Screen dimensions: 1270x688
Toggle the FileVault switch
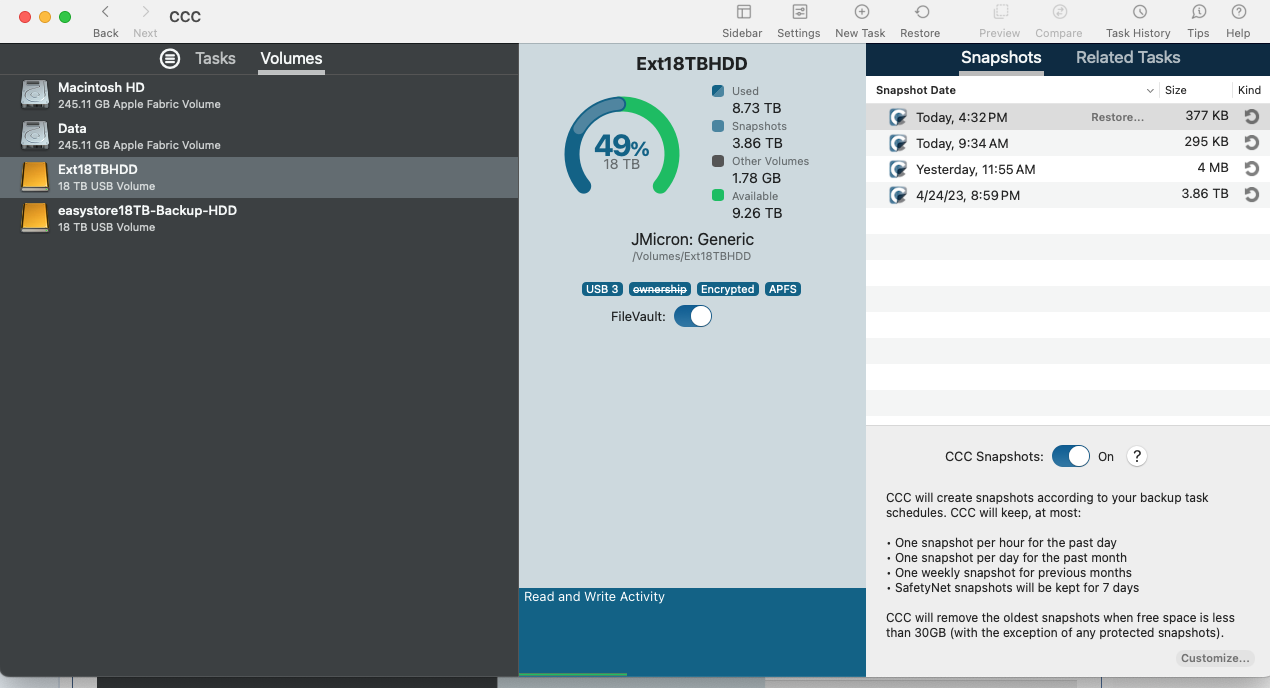coord(693,316)
